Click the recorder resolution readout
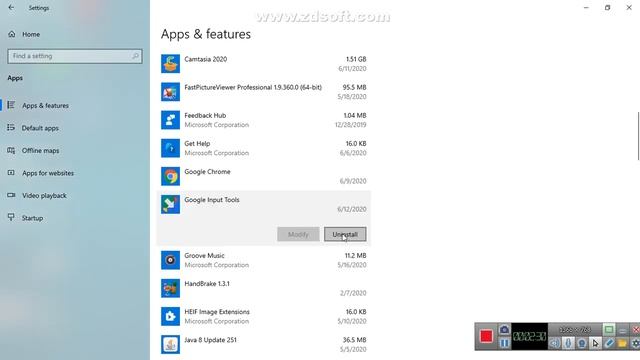 575,329
